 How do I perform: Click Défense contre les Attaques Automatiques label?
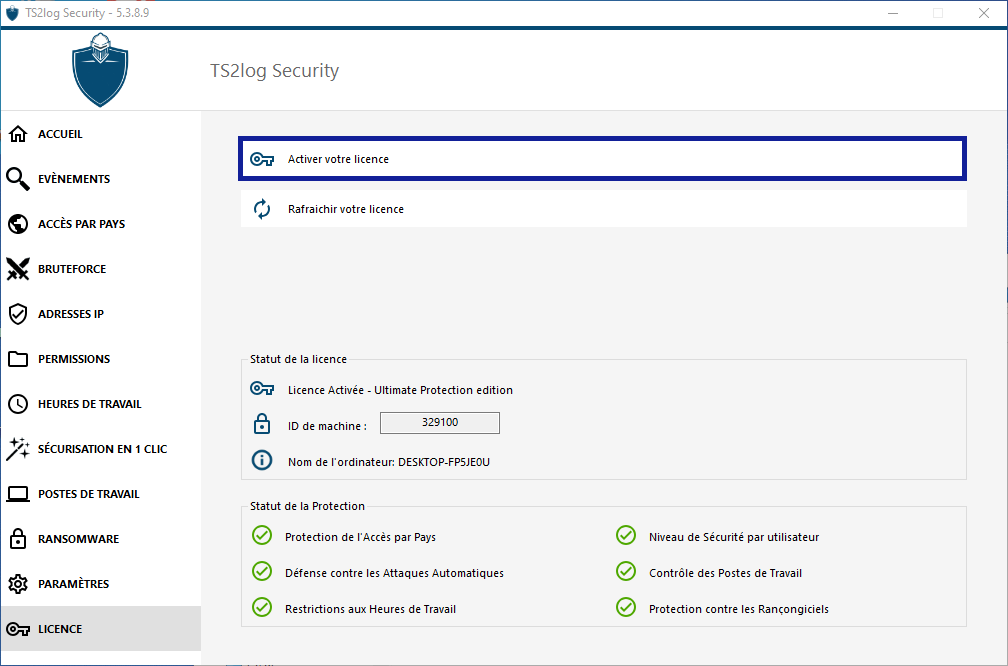(x=395, y=573)
